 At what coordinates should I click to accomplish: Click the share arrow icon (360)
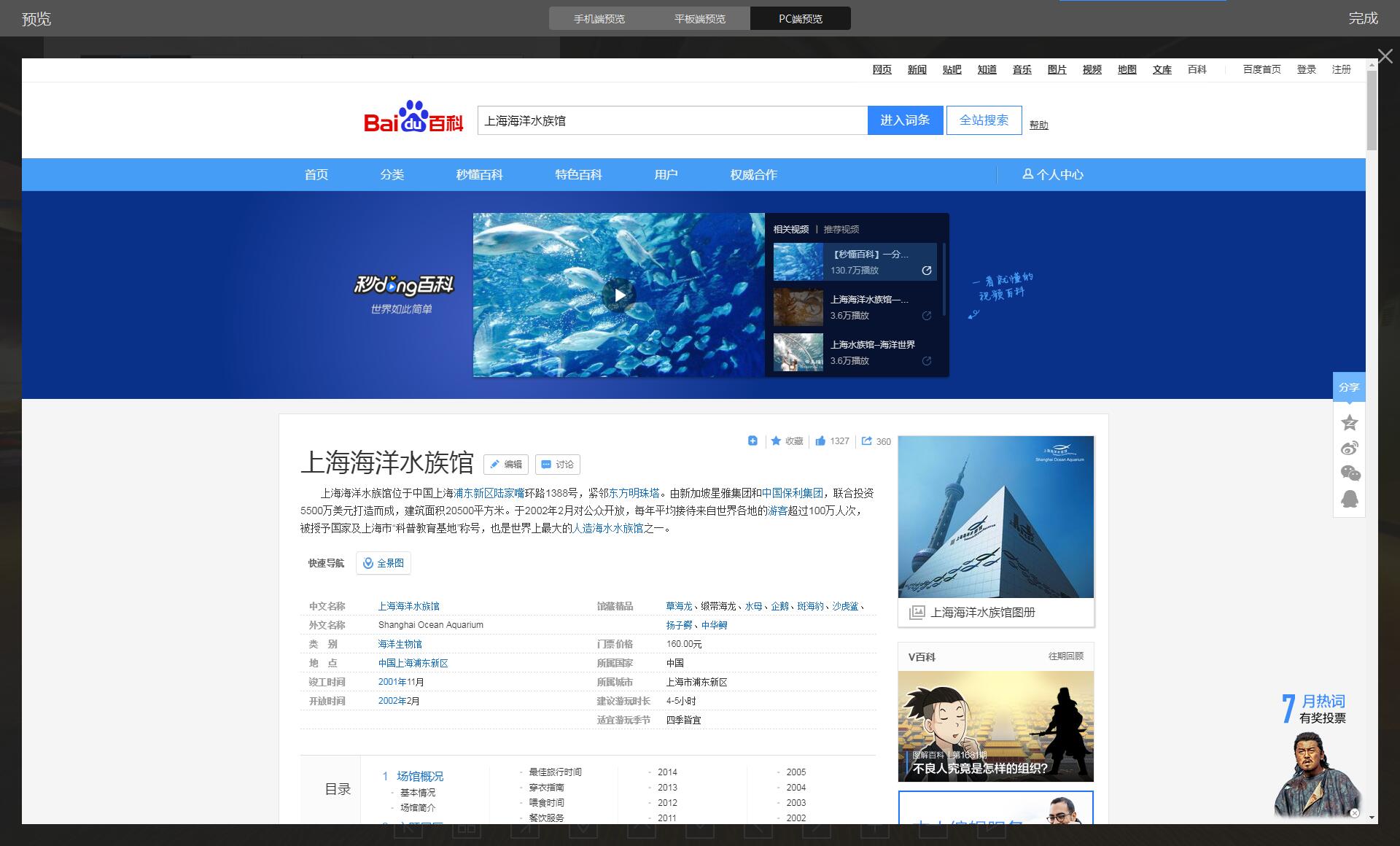coord(866,441)
